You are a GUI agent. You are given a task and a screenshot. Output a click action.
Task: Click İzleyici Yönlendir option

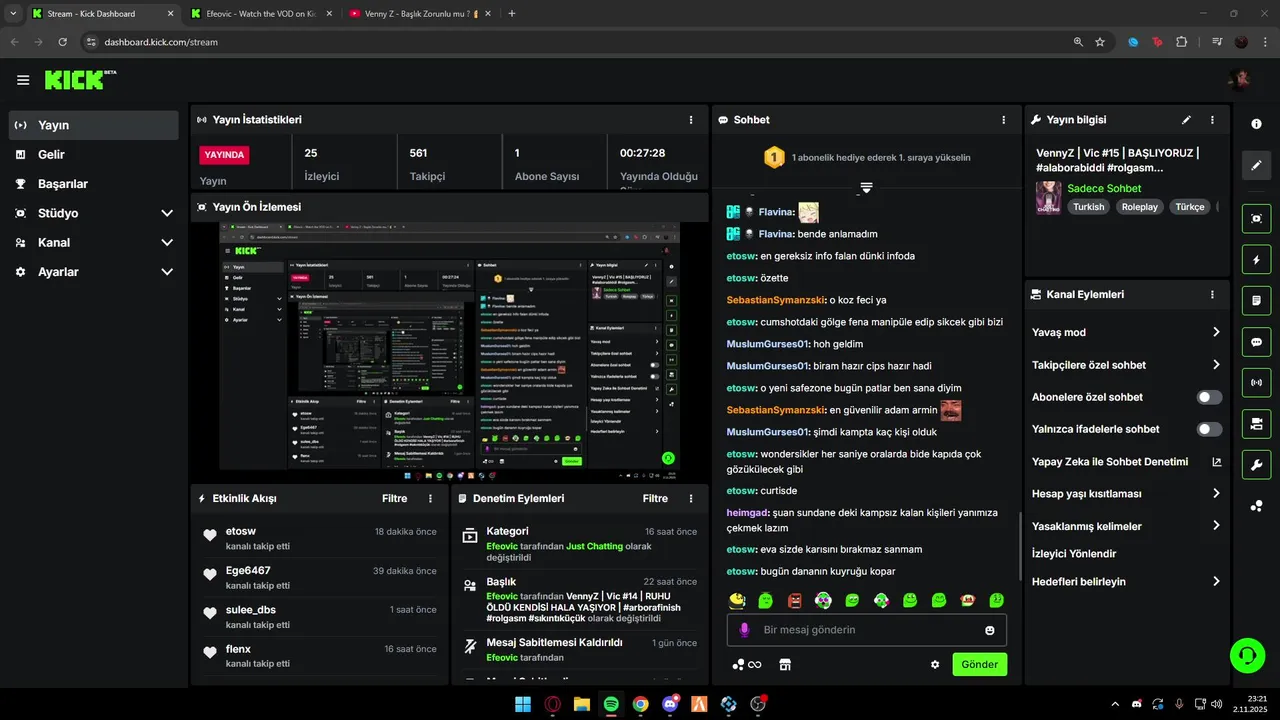1074,553
